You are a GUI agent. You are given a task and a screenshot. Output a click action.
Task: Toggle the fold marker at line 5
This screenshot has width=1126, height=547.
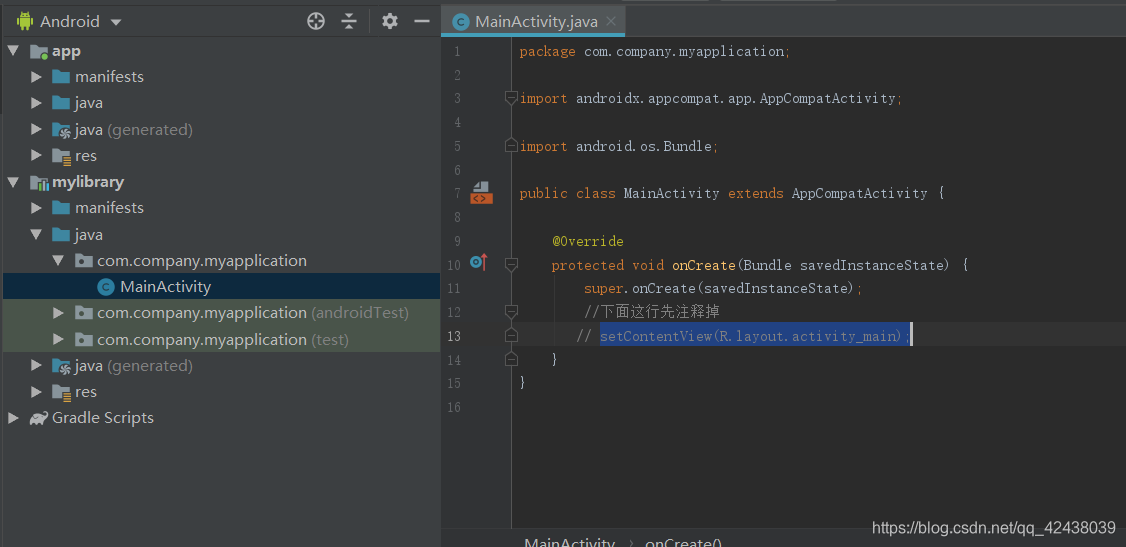point(511,146)
